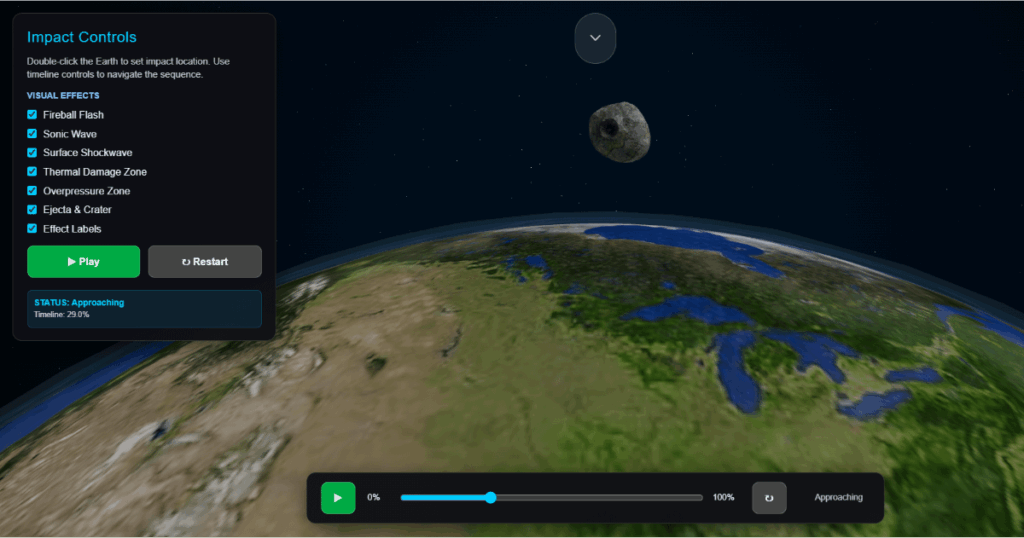This screenshot has height=538, width=1024.
Task: Click the '0%' label on the timeline bar
Action: click(x=374, y=498)
